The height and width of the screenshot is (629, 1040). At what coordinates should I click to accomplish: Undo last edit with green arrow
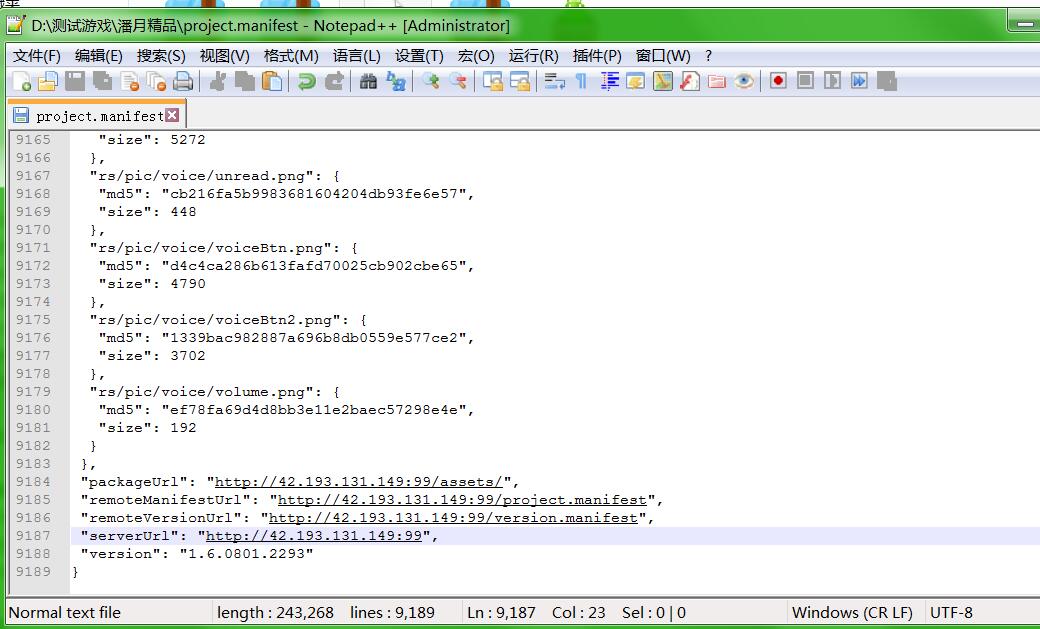click(x=307, y=82)
